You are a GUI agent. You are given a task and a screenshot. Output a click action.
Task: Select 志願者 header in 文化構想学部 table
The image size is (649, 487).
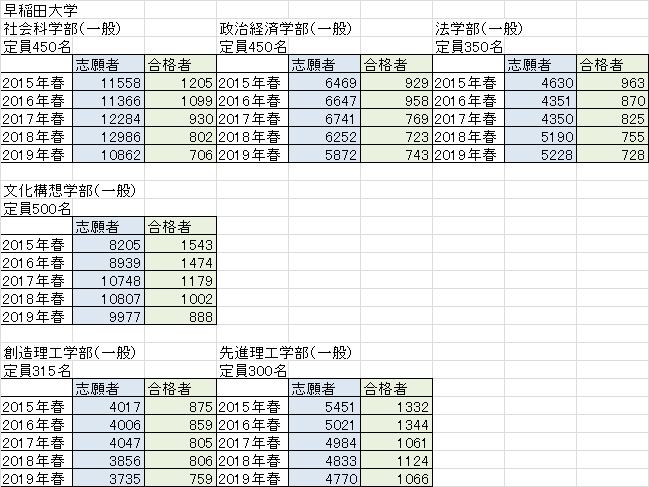click(x=108, y=226)
